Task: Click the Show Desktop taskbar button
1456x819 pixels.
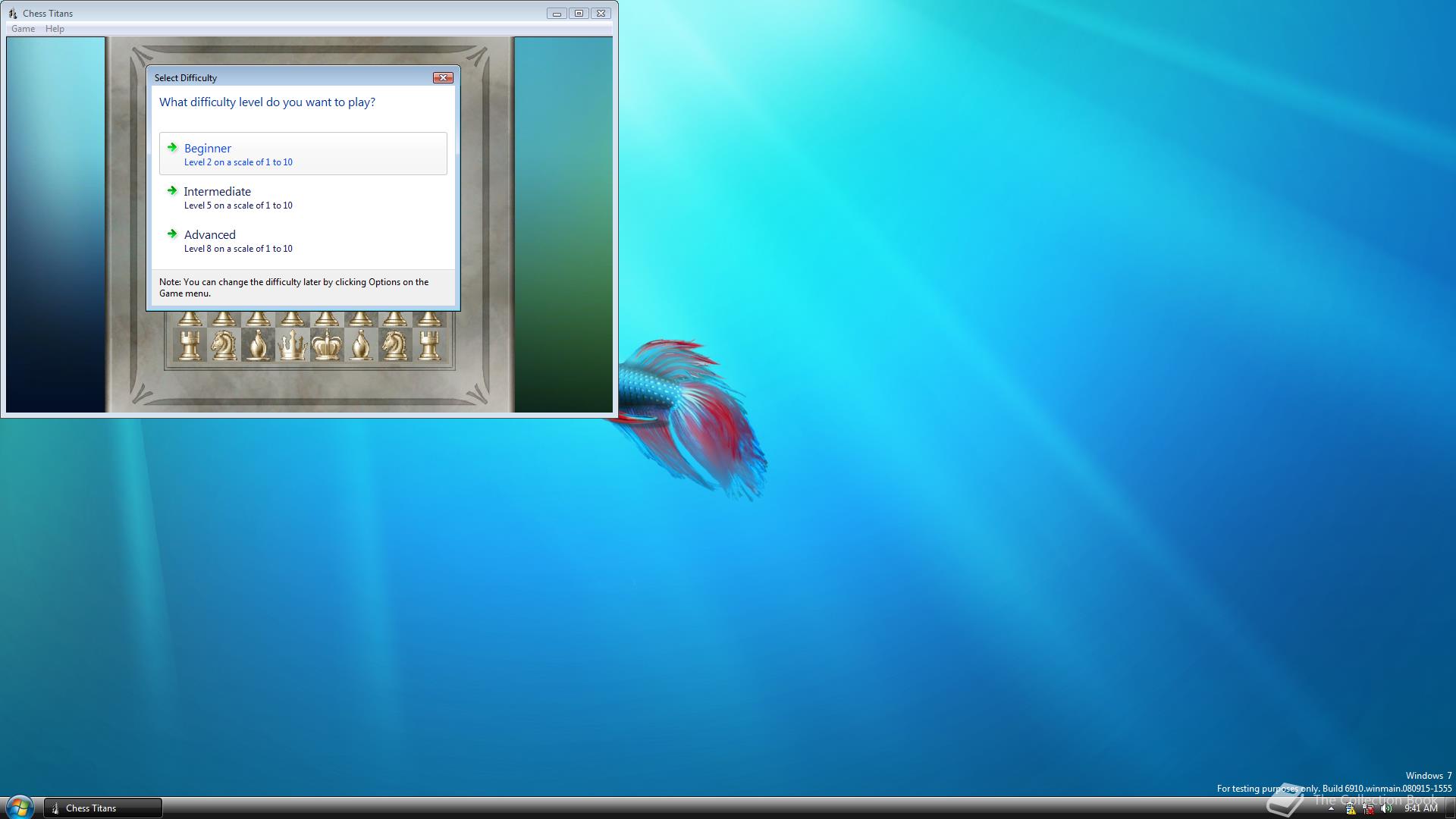Action: [x=1450, y=808]
